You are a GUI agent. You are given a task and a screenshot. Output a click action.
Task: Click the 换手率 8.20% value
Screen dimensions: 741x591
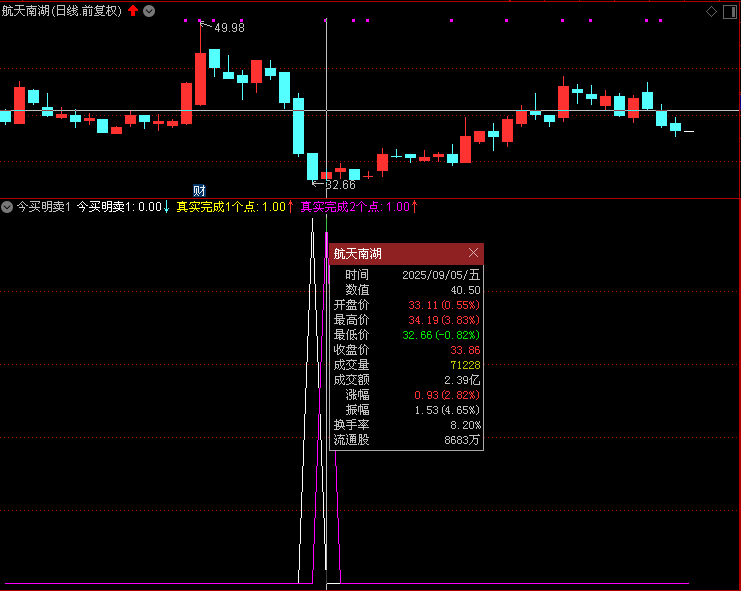click(465, 425)
